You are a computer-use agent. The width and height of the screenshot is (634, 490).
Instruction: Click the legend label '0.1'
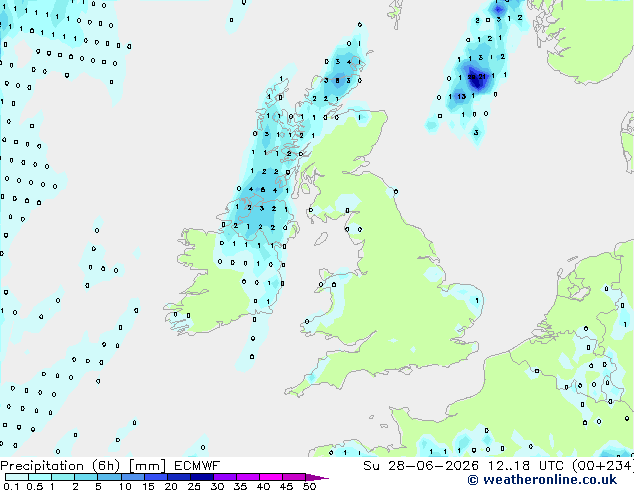pyautogui.click(x=11, y=486)
